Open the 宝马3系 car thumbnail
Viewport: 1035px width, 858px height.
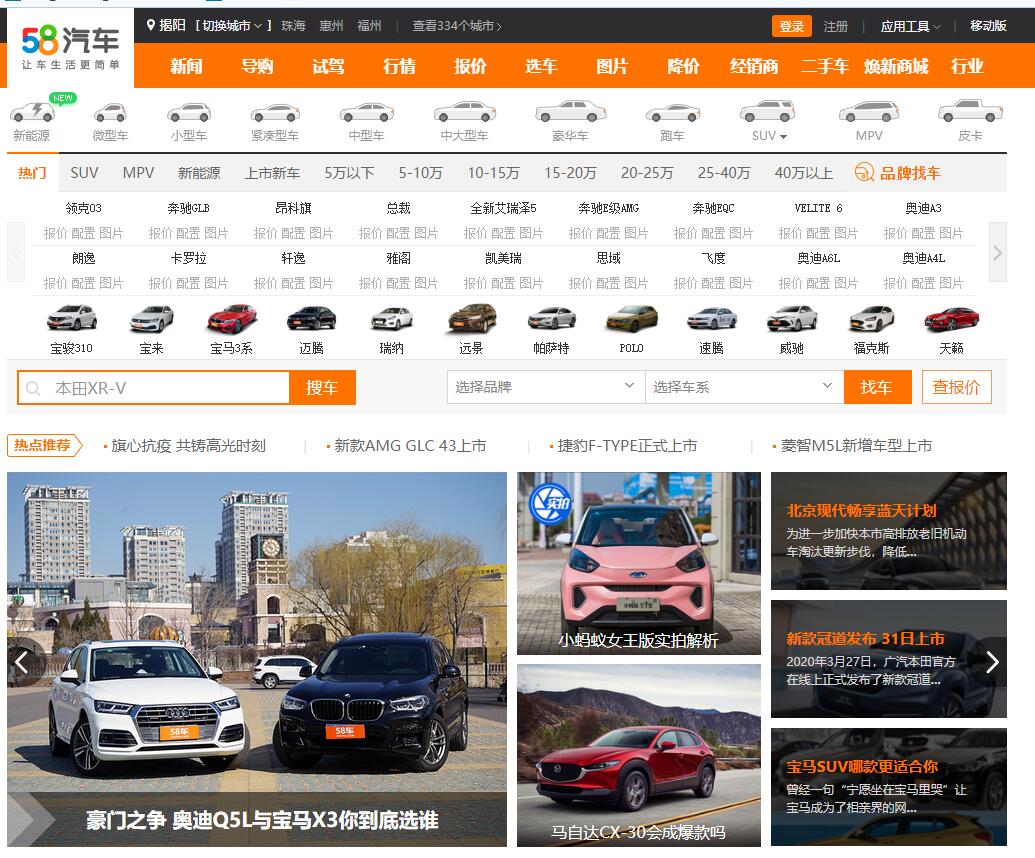pyautogui.click(x=232, y=319)
